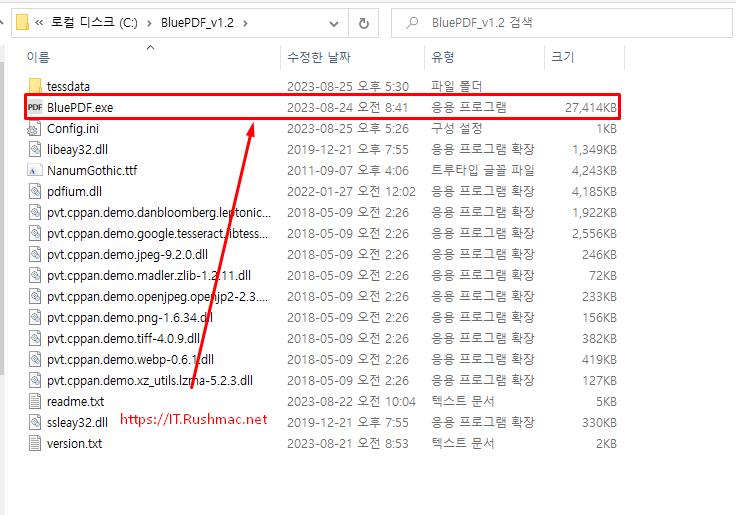Select the libeay32.dll file name
This screenshot has width=736, height=515.
click(x=77, y=150)
